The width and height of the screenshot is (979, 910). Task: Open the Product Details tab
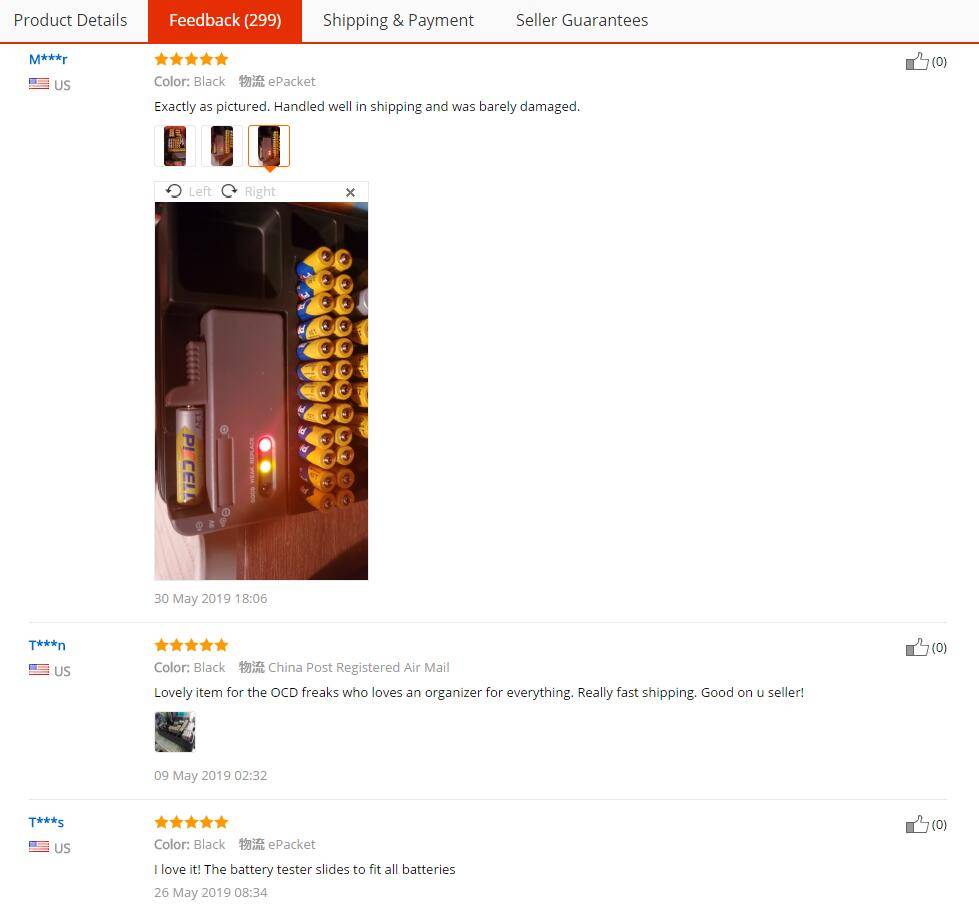(70, 20)
